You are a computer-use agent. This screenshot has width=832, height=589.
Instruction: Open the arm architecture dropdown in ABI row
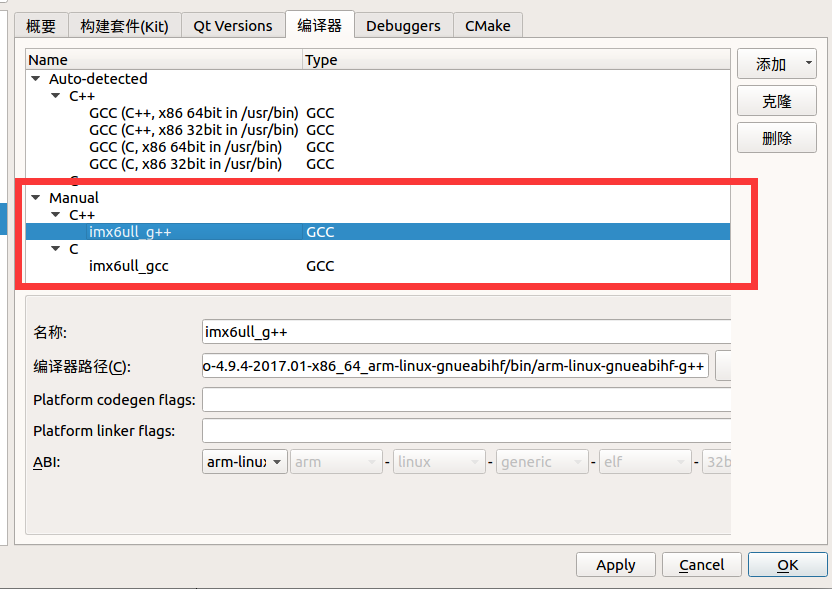click(x=336, y=461)
